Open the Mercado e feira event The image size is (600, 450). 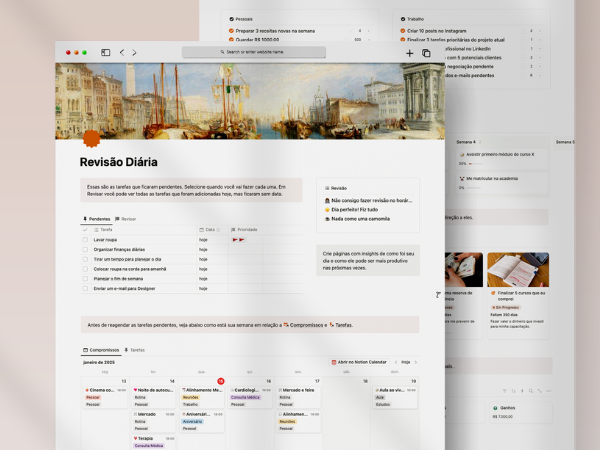(x=299, y=397)
